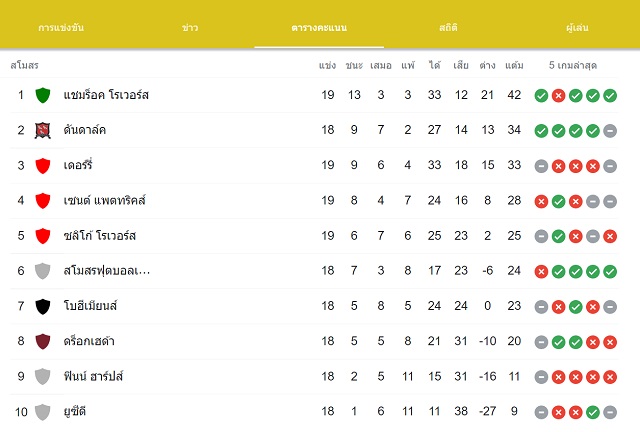The height and width of the screenshot is (432, 640).
Task: Click the red shield beside rank 3
Action: click(43, 166)
